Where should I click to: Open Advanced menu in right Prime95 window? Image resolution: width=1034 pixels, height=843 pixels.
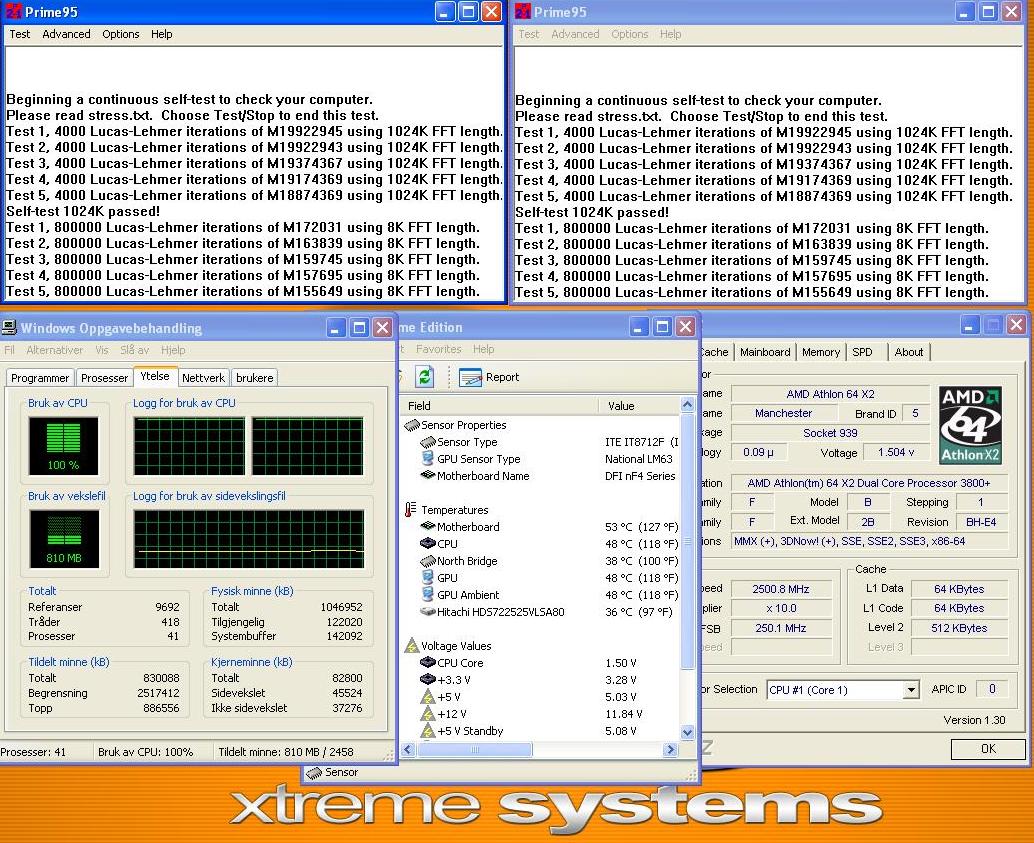575,34
